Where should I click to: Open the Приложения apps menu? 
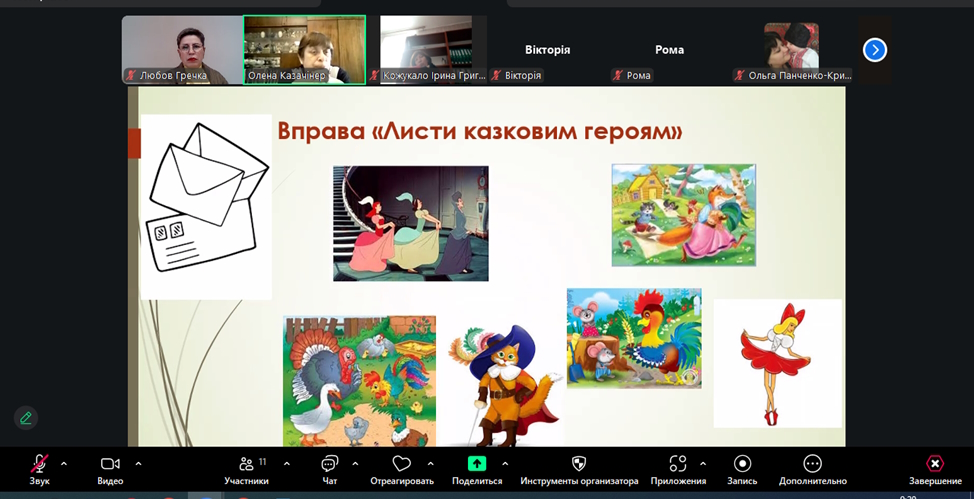point(678,464)
